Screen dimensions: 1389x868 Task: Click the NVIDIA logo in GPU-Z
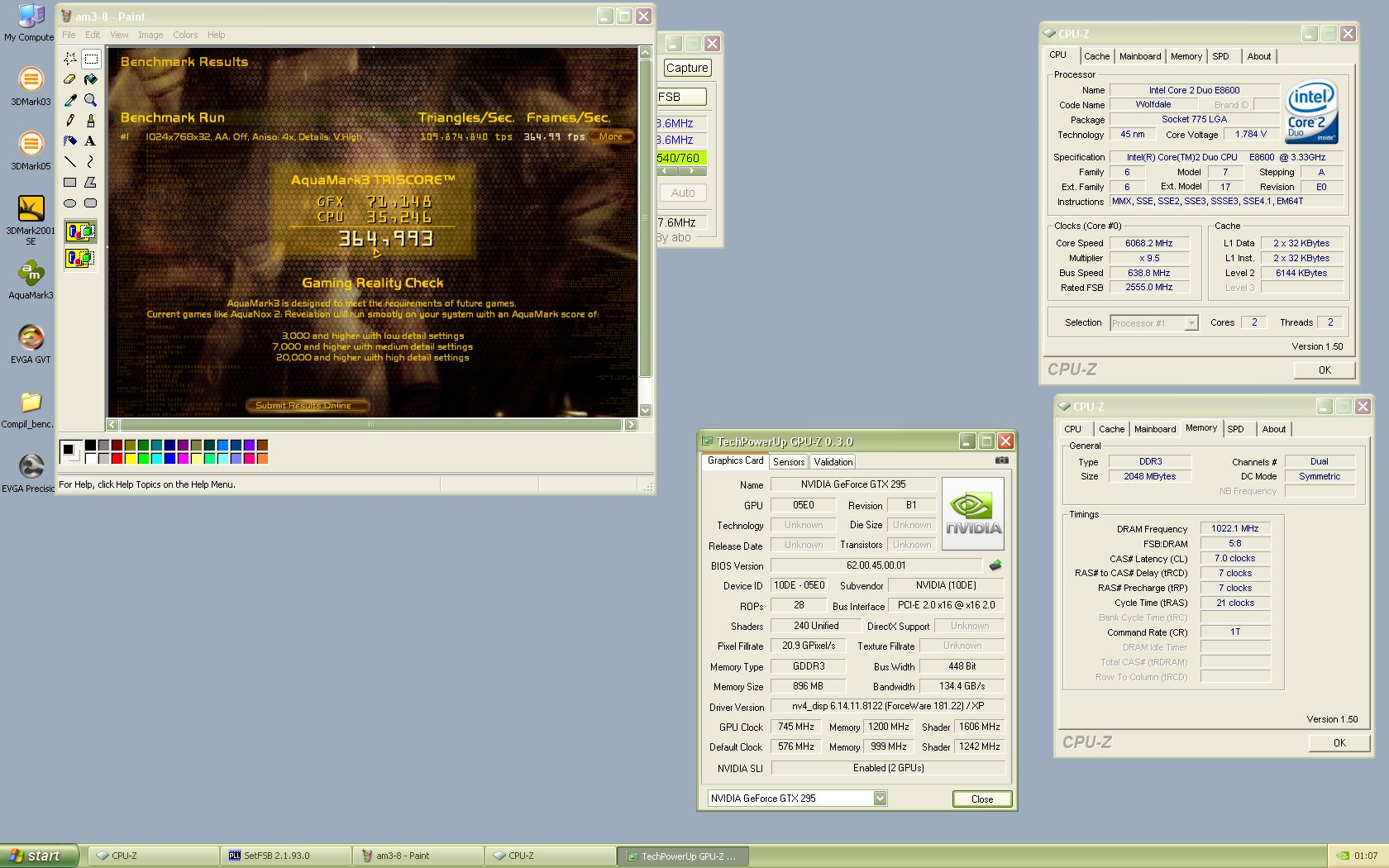973,513
